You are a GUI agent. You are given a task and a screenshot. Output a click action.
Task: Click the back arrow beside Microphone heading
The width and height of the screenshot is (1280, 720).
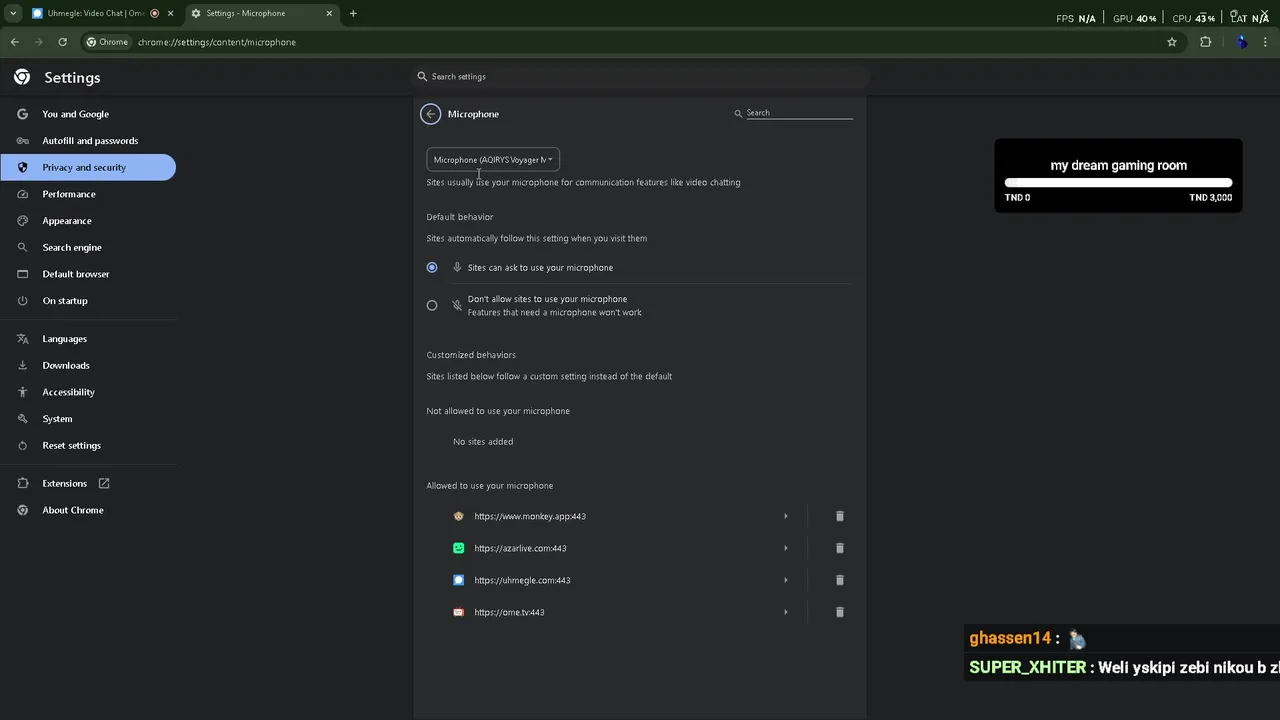pyautogui.click(x=431, y=114)
